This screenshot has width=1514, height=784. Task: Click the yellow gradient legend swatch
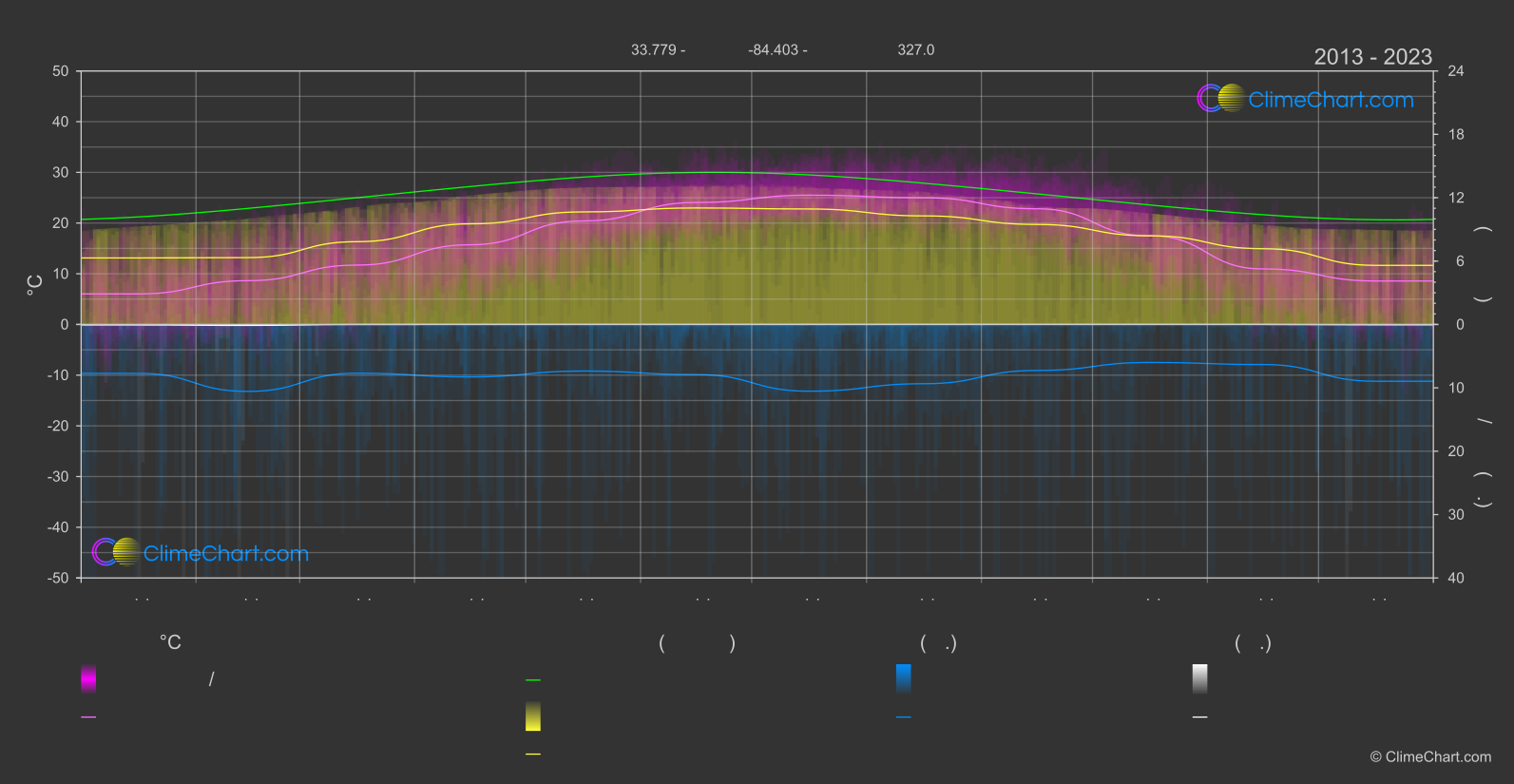pos(533,717)
